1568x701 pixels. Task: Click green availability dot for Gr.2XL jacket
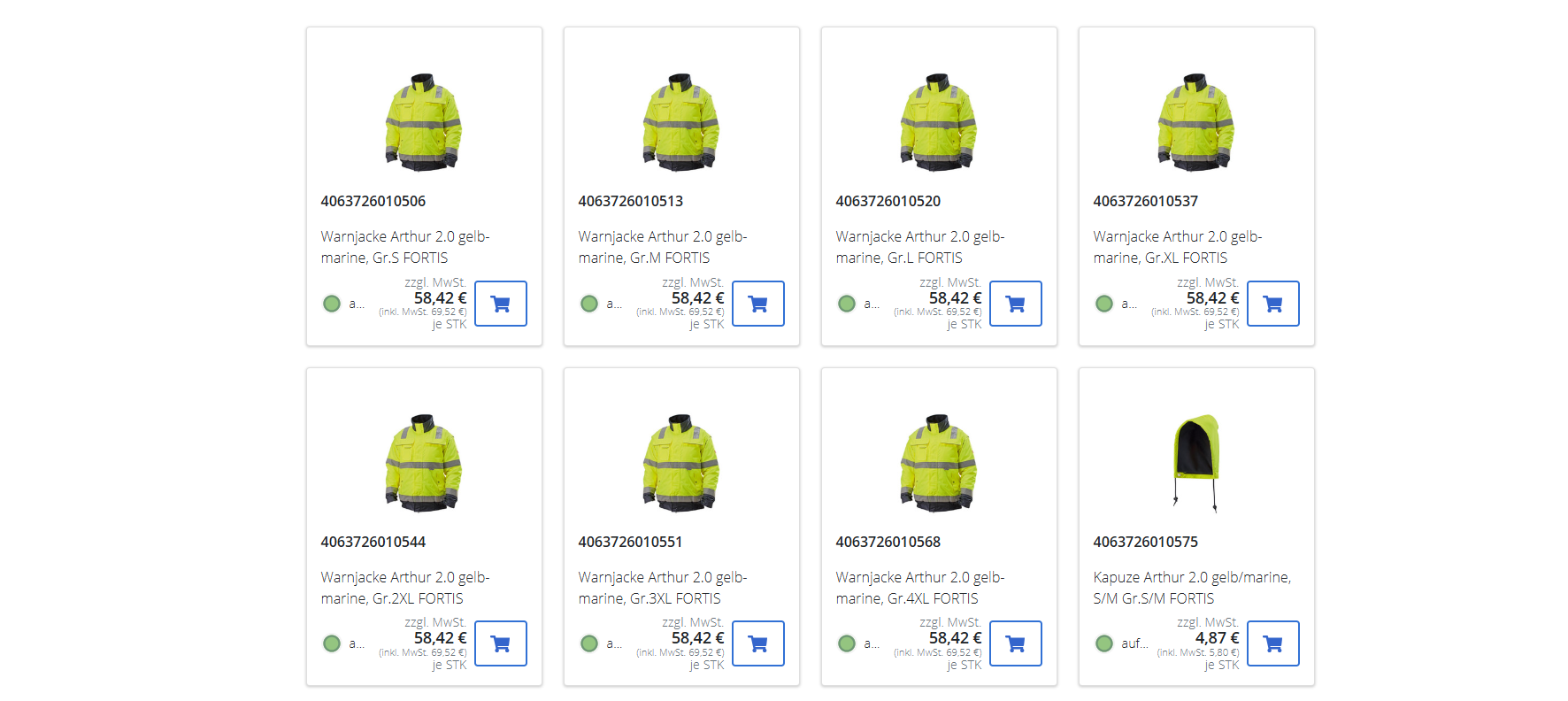coord(332,643)
